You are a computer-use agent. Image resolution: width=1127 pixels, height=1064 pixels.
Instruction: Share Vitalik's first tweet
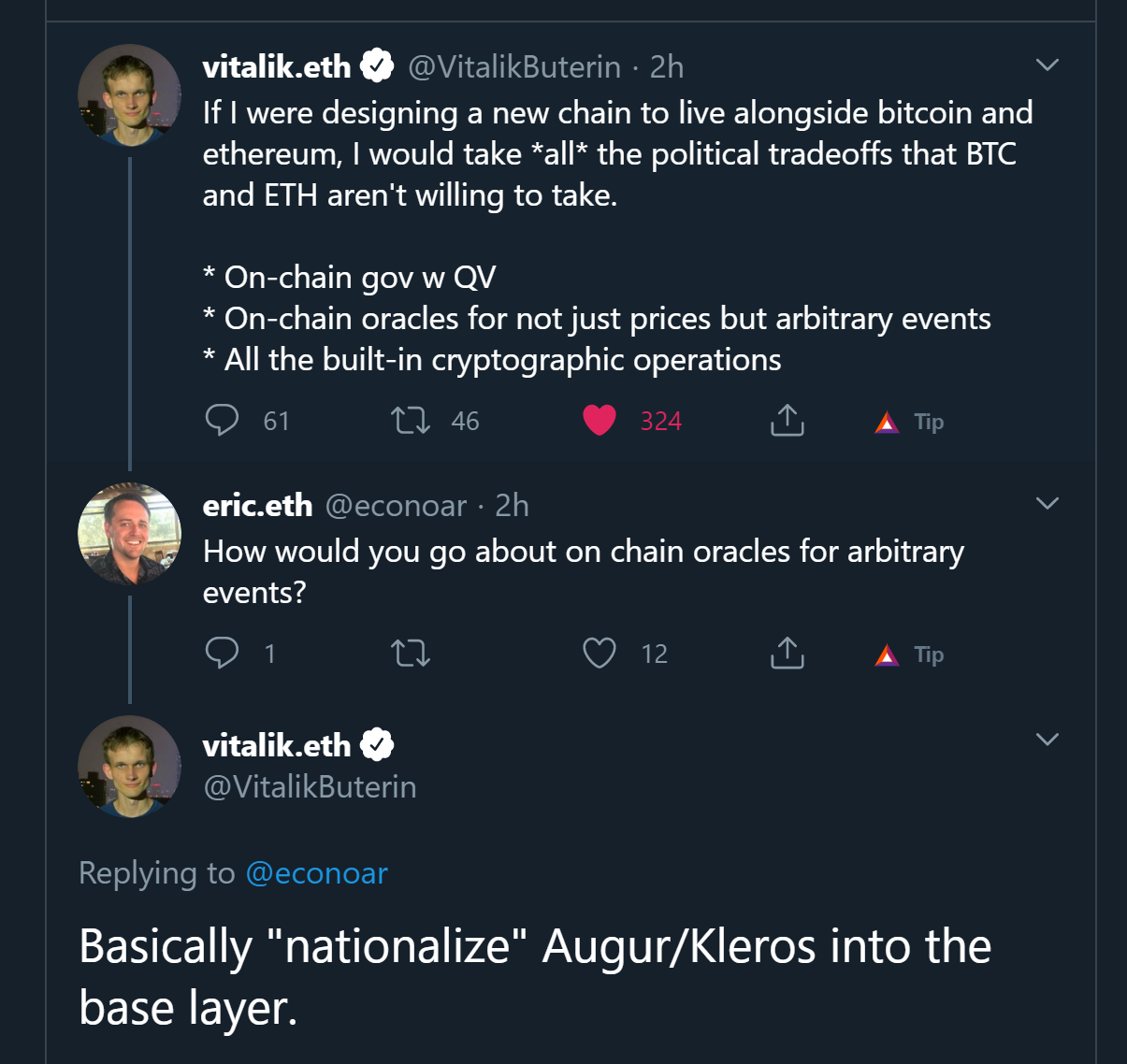coord(787,421)
